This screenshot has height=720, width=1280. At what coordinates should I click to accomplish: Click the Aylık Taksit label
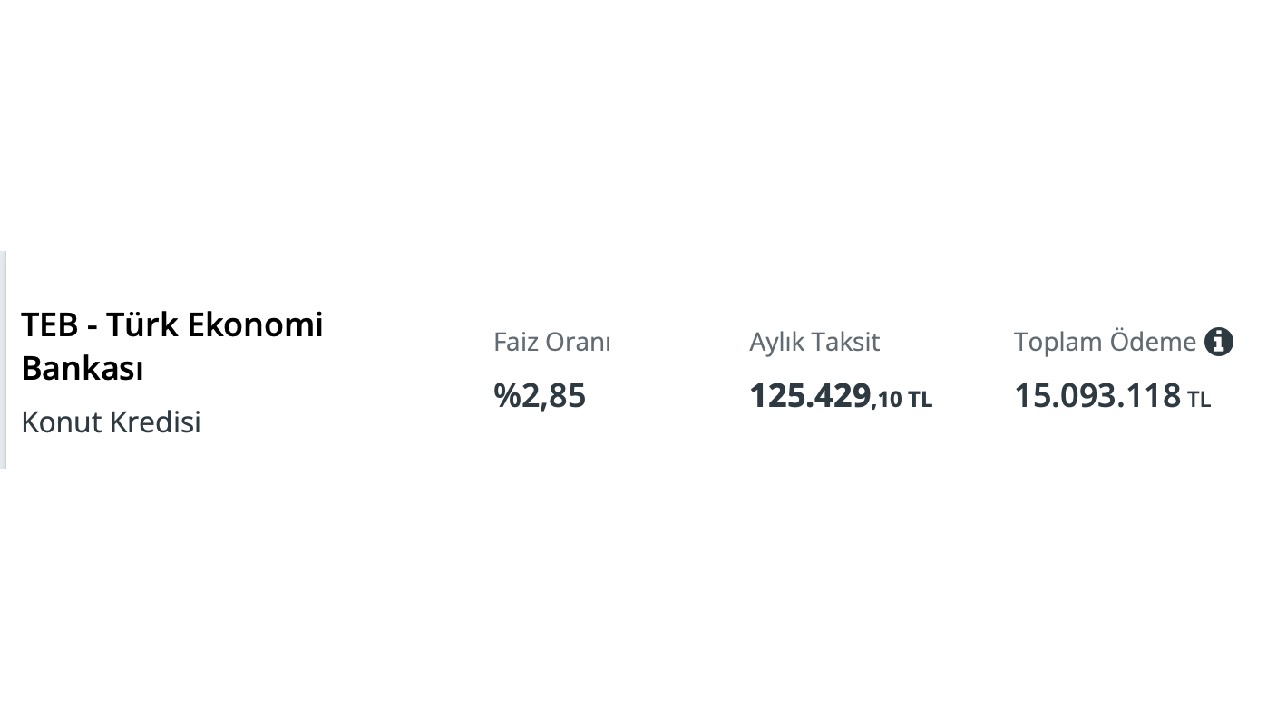(814, 342)
